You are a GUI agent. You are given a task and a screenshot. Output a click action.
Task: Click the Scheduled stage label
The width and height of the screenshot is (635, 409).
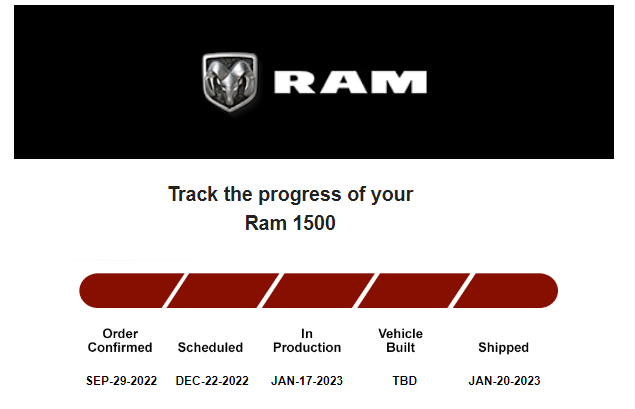click(x=210, y=347)
